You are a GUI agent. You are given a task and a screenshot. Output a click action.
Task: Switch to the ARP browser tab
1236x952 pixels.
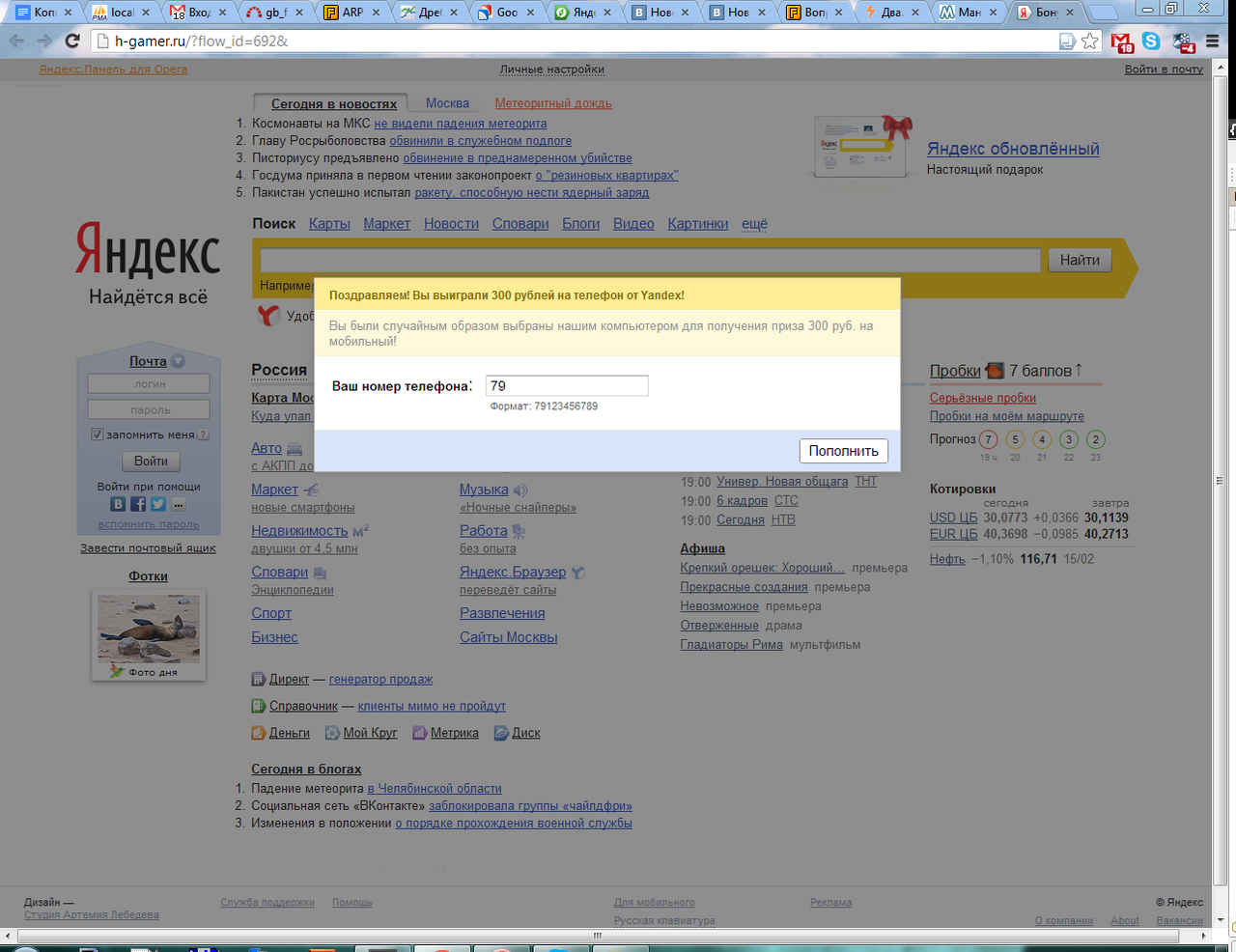click(352, 13)
